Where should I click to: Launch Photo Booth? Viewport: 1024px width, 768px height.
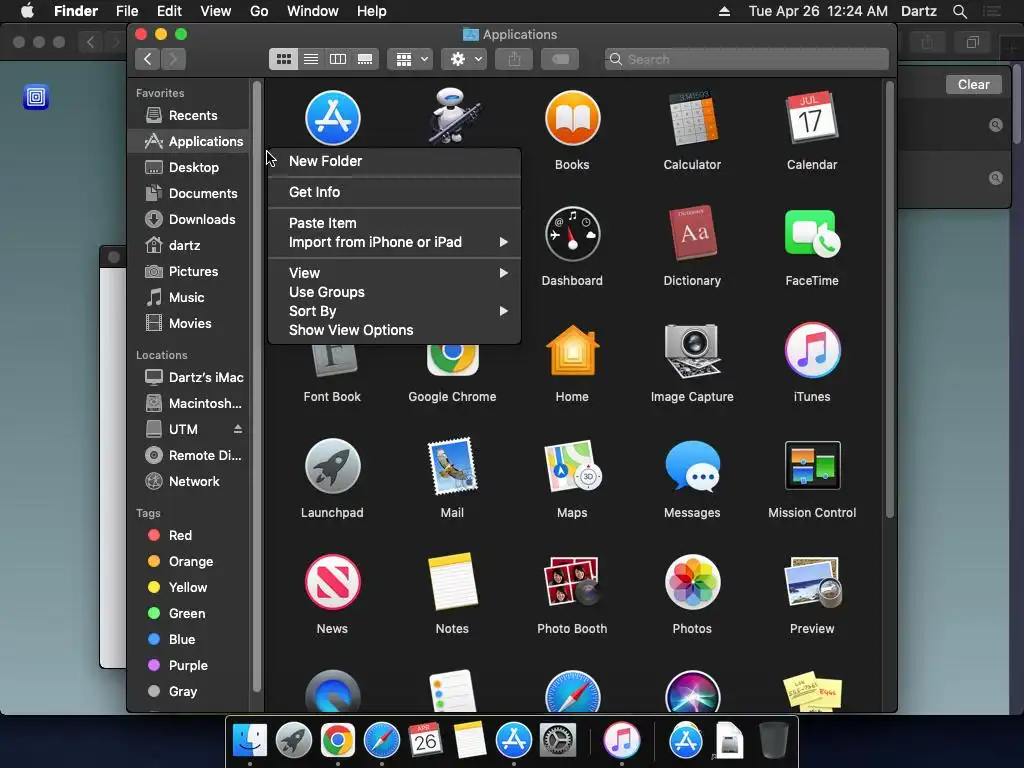(x=572, y=582)
